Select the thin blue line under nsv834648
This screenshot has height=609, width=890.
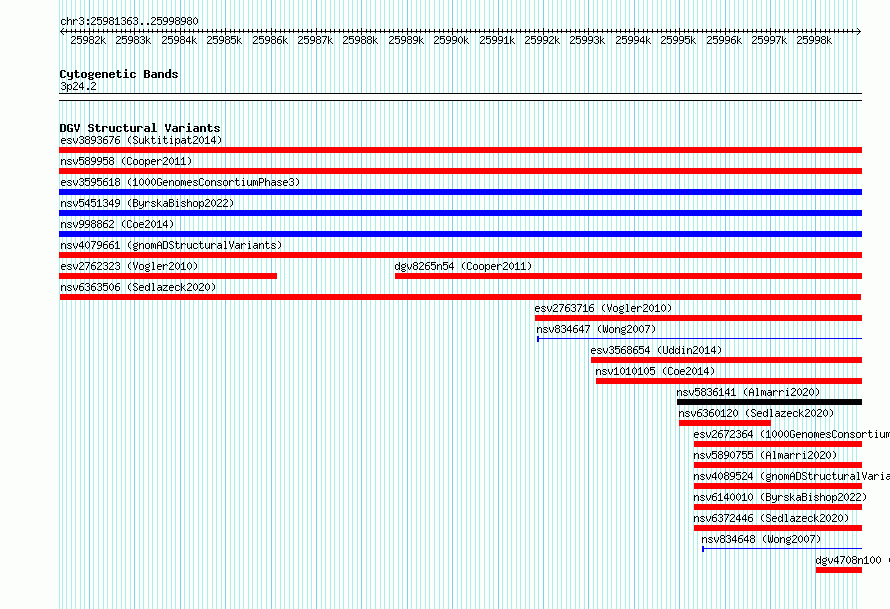click(x=782, y=549)
